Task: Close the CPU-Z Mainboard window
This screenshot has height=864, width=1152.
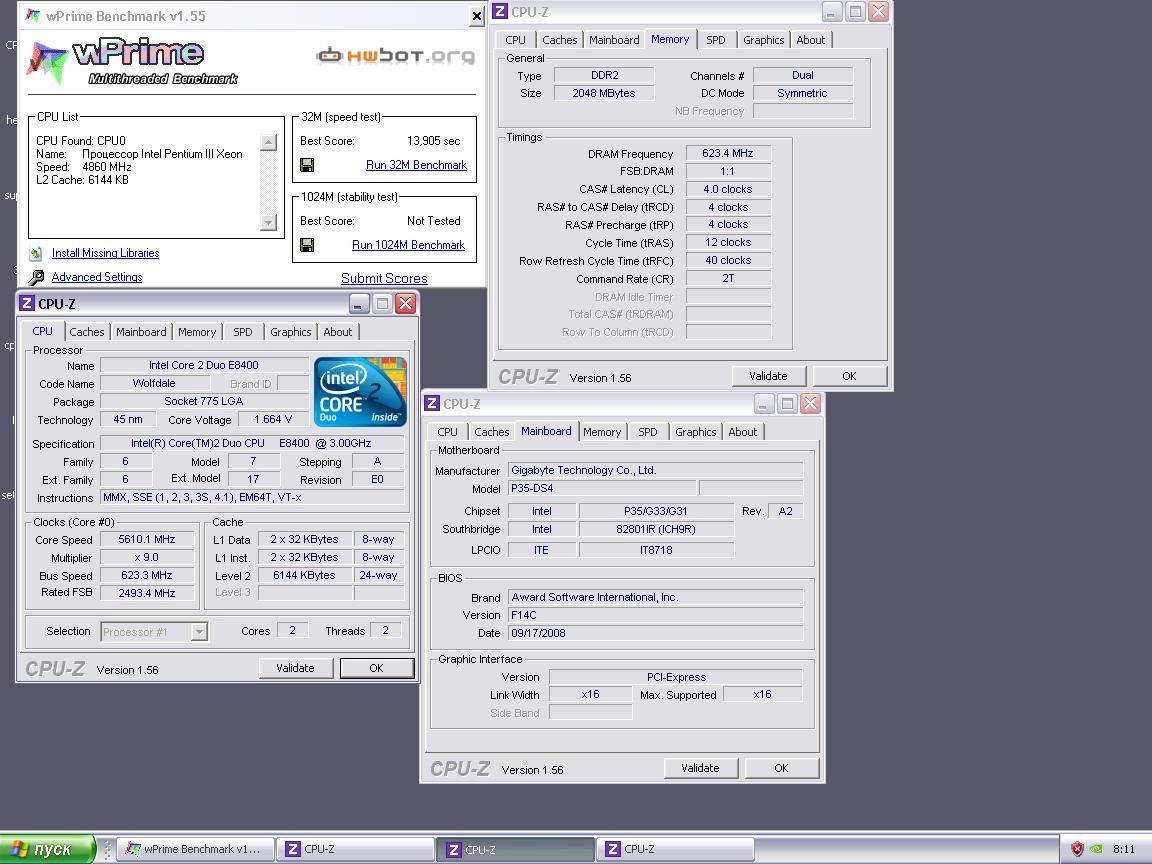Action: [810, 403]
